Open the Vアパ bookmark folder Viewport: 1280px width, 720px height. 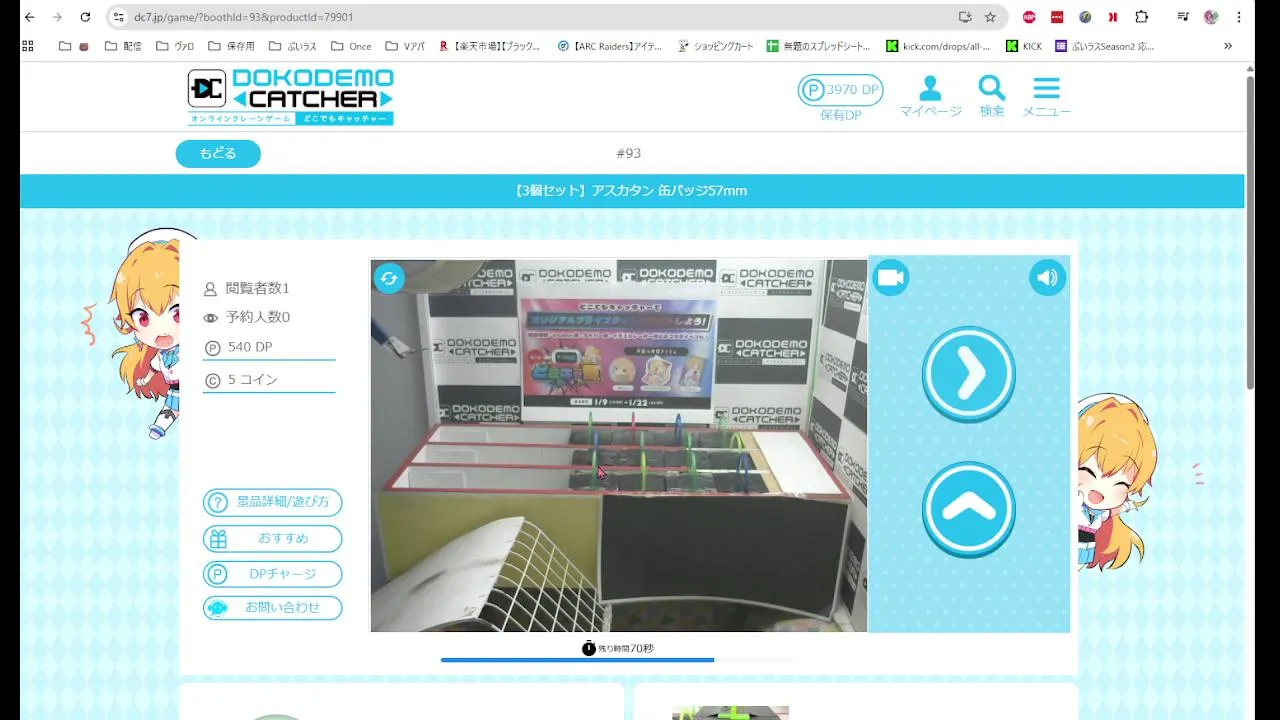(x=405, y=46)
